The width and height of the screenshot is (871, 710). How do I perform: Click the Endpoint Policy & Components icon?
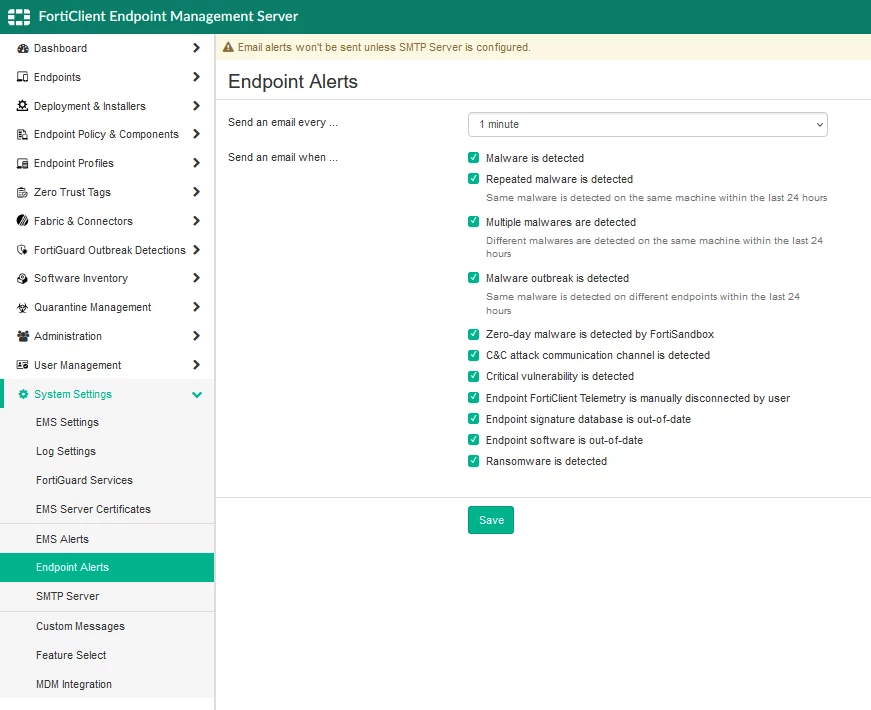(22, 134)
